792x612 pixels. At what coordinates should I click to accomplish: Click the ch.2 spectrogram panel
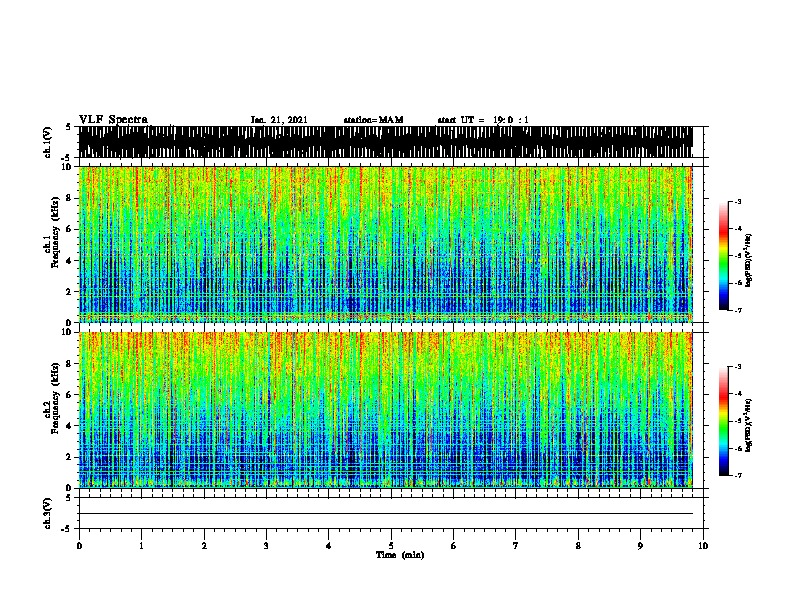pyautogui.click(x=385, y=410)
